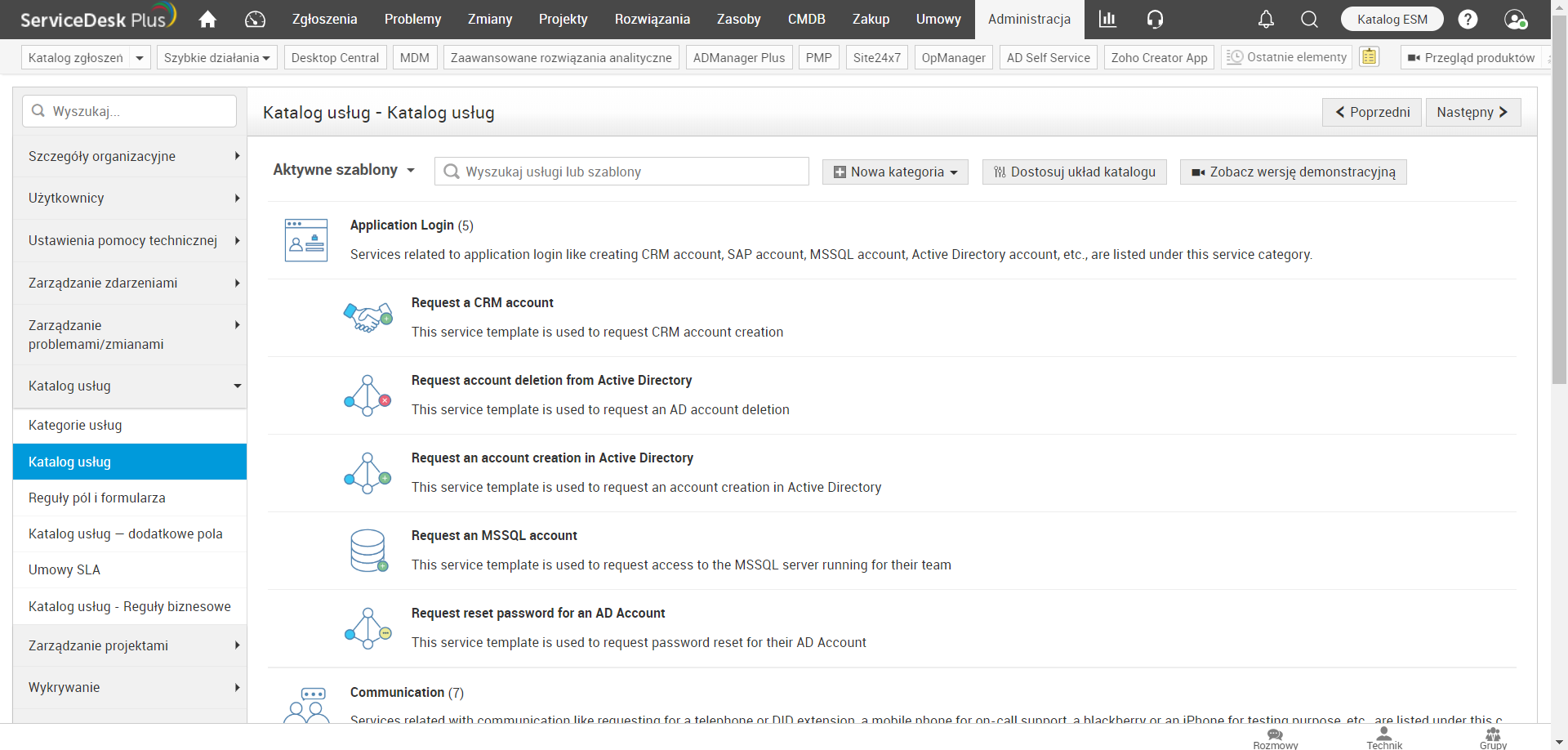
Task: Open the notifications bell
Action: click(1266, 19)
